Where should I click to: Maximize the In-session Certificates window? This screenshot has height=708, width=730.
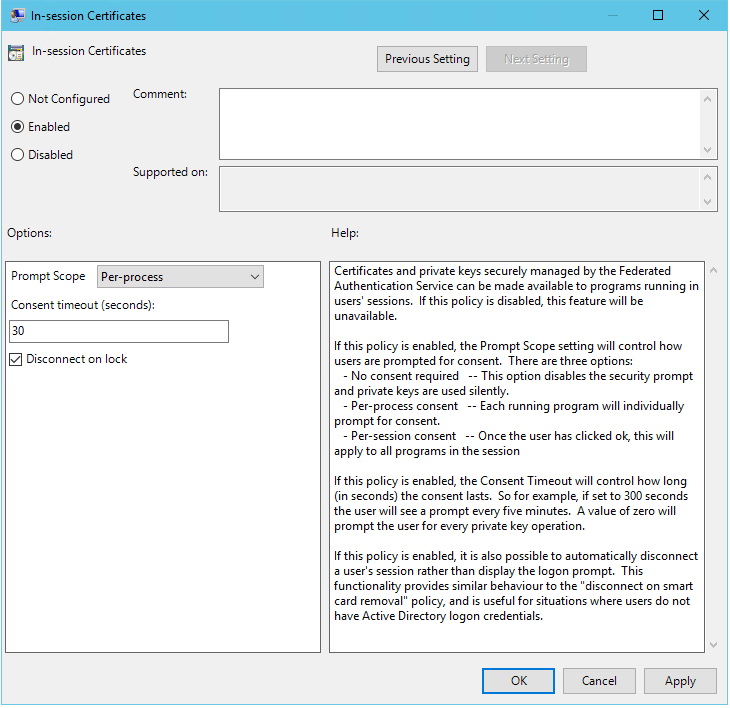[x=658, y=15]
